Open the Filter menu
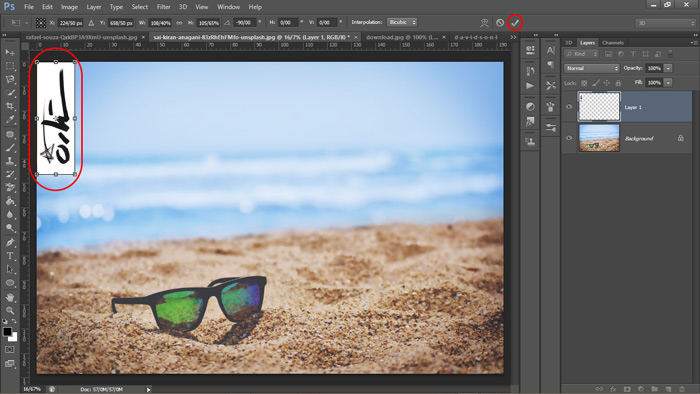The height and width of the screenshot is (394, 700). coord(163,7)
